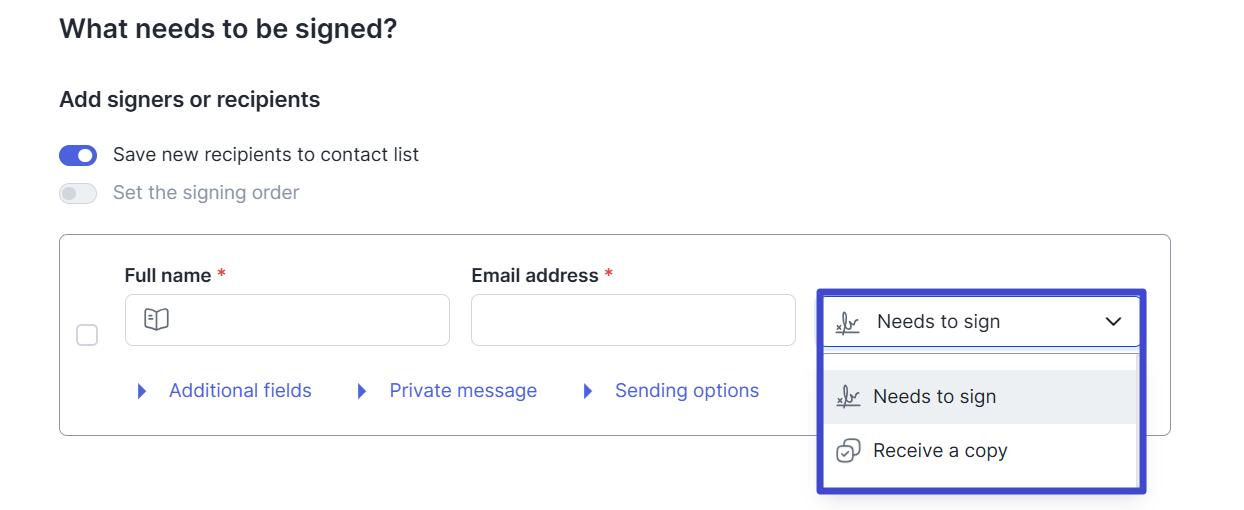Click the signature icon in the role selector
Screen dimensions: 1244x510
tap(848, 322)
